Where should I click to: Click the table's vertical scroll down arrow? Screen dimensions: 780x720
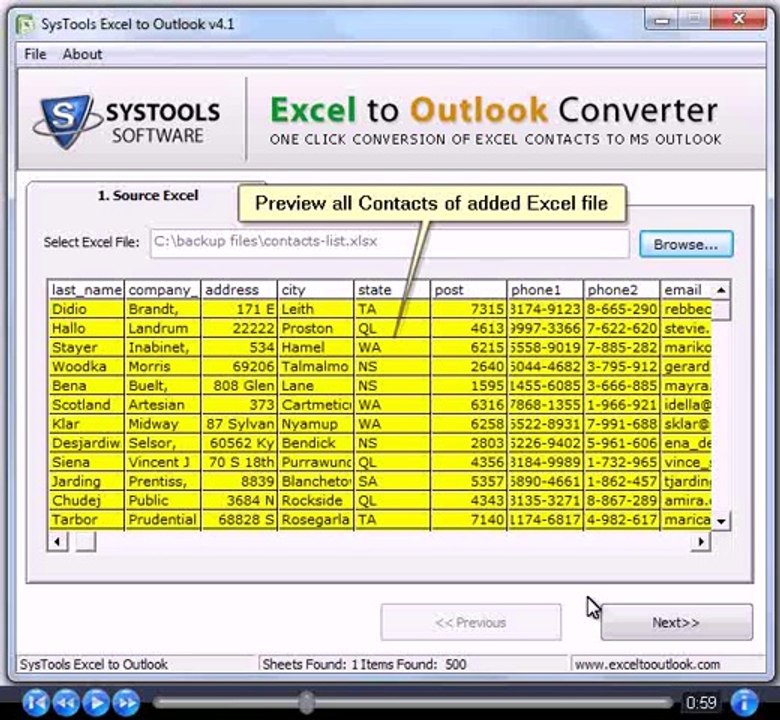click(721, 521)
